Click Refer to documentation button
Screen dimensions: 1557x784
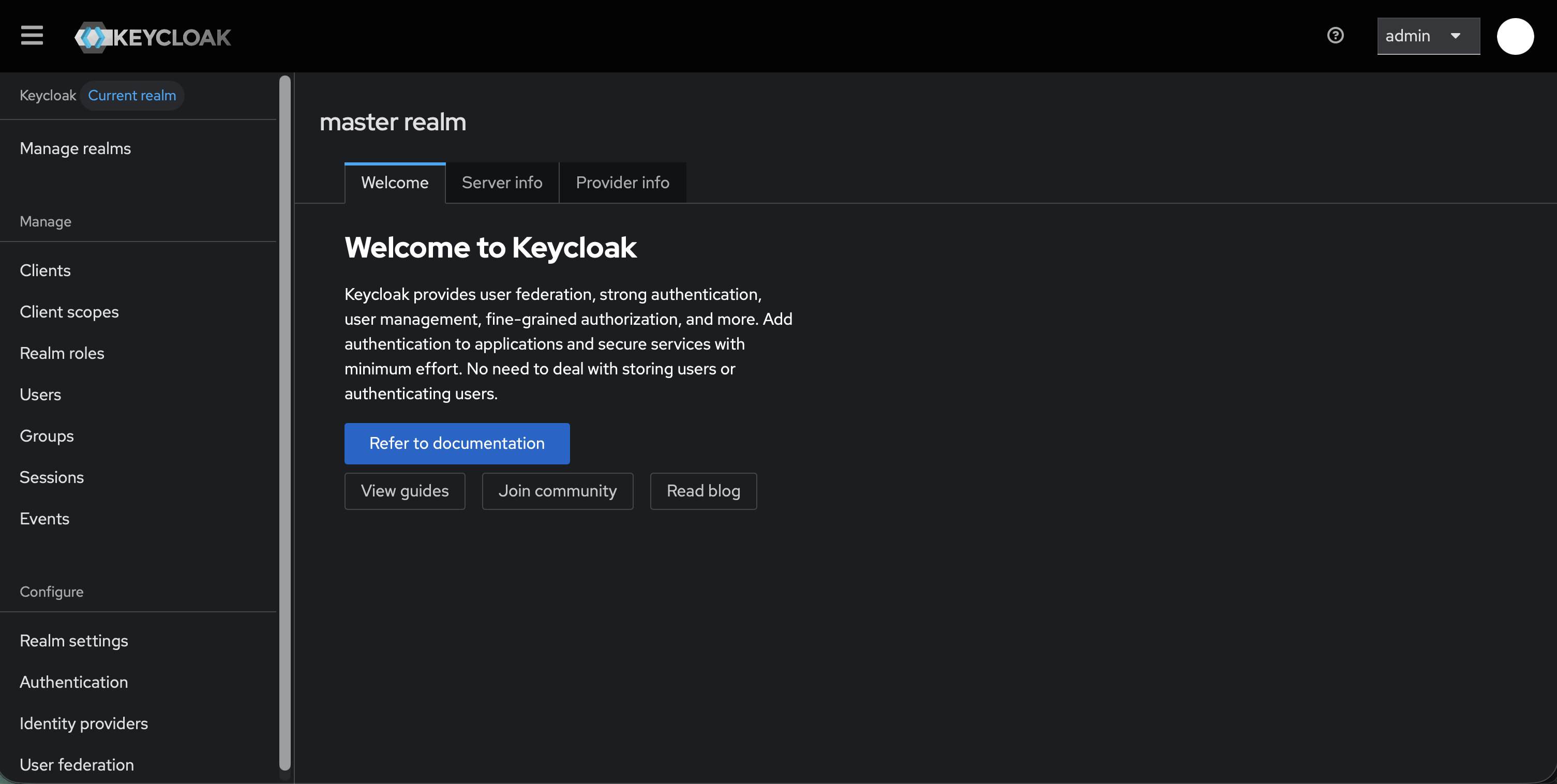click(457, 444)
